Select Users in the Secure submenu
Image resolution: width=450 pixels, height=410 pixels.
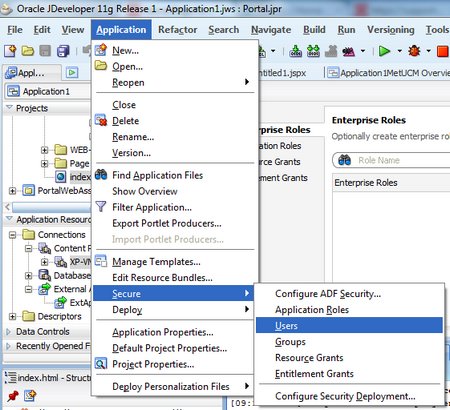point(349,325)
